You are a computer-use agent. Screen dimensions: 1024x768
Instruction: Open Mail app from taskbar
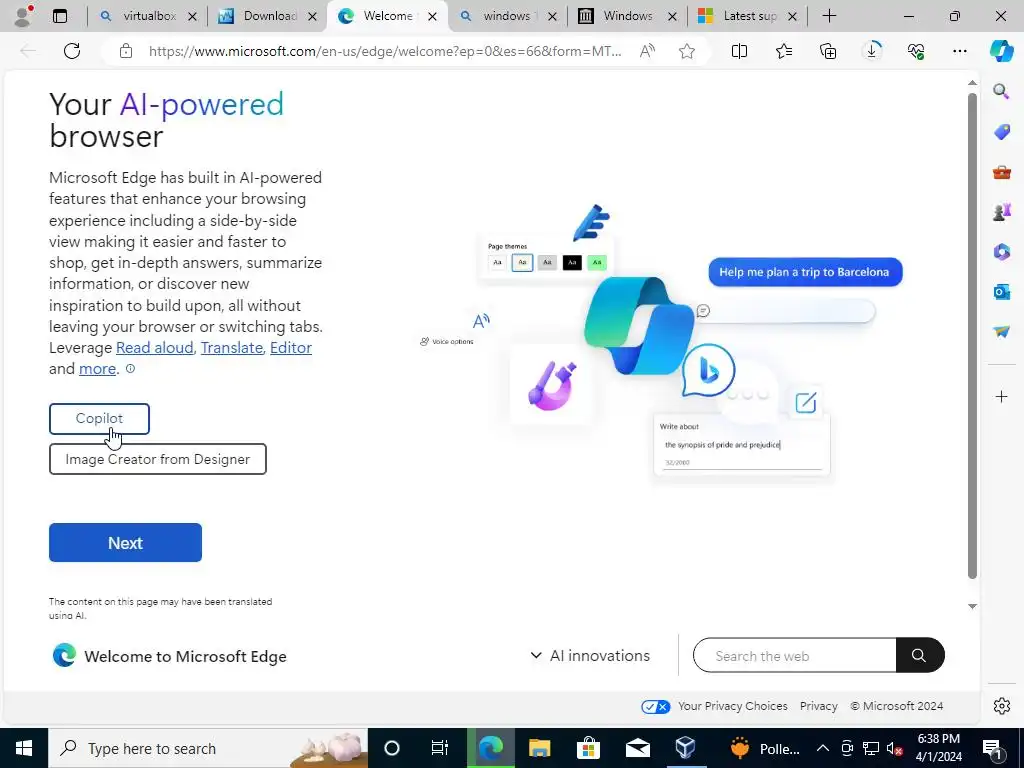pos(637,748)
